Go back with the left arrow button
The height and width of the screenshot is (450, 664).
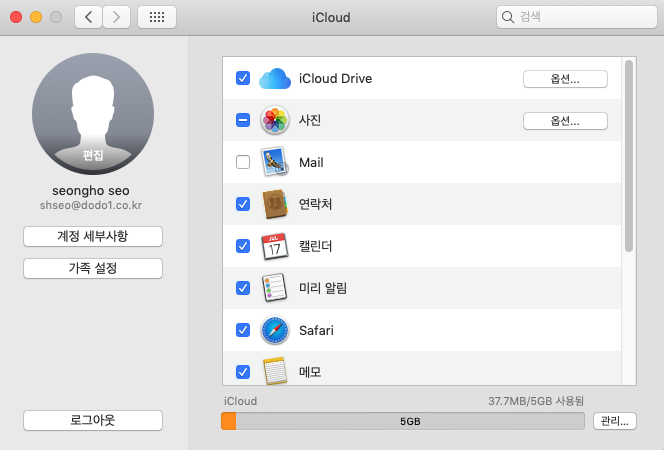[88, 17]
